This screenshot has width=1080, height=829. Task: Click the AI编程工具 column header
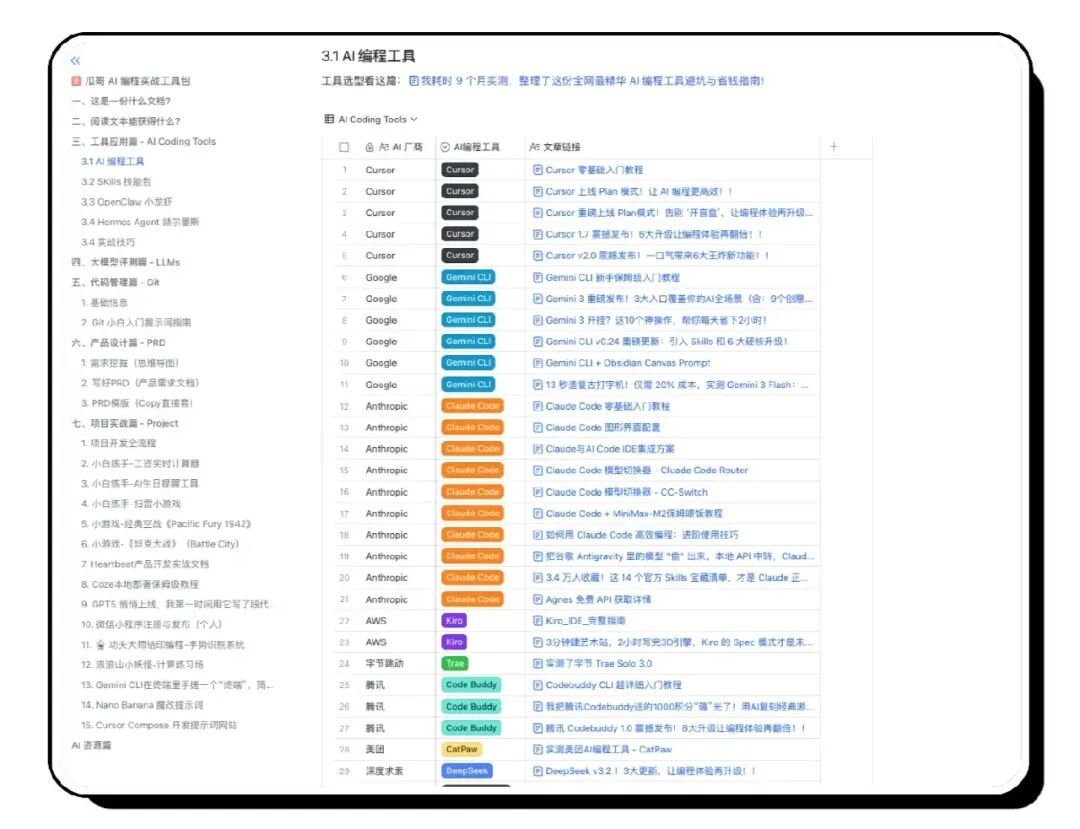point(470,147)
